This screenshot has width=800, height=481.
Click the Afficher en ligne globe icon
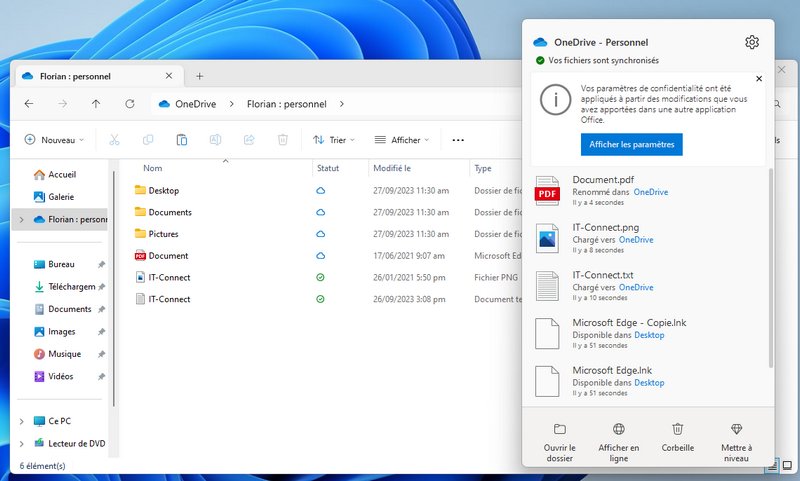pyautogui.click(x=619, y=429)
